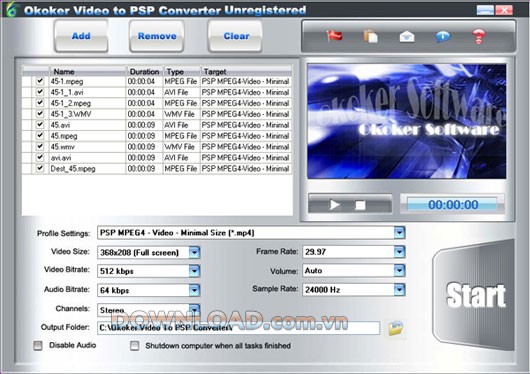
Task: Uncheck the 45.avi file checkbox
Action: pyautogui.click(x=40, y=124)
